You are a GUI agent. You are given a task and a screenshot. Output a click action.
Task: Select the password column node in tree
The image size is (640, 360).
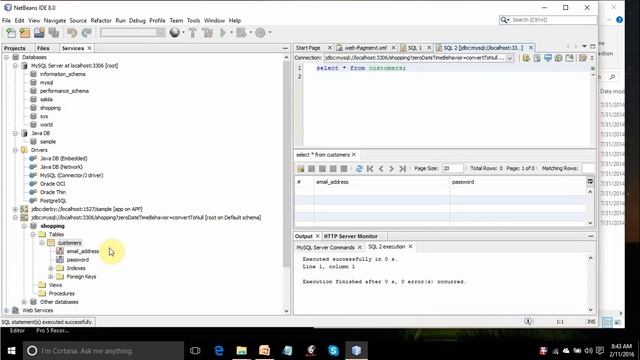pos(78,260)
